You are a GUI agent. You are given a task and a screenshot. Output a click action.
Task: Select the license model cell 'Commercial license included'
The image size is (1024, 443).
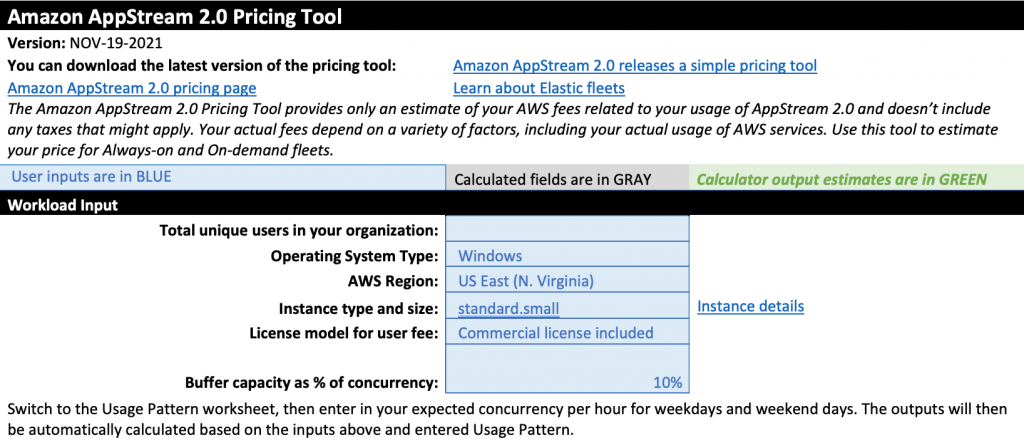tap(567, 332)
